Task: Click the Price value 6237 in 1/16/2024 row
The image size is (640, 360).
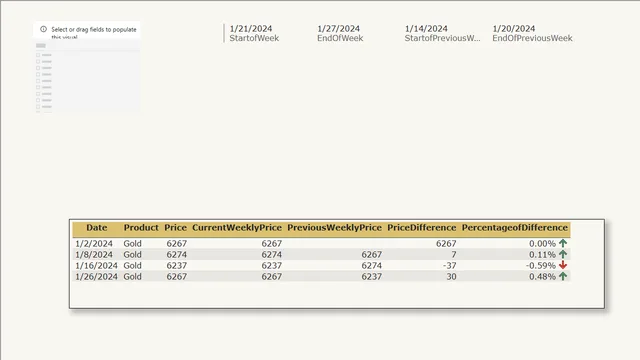Action: 177,266
